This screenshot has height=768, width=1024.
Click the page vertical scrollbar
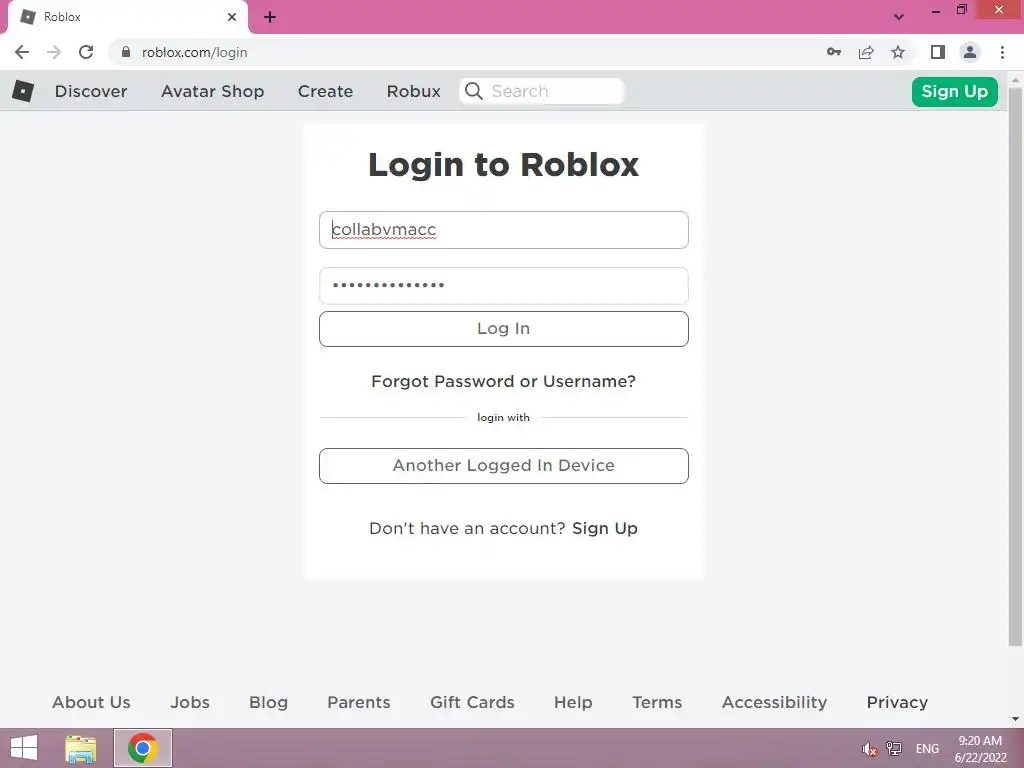click(1015, 366)
